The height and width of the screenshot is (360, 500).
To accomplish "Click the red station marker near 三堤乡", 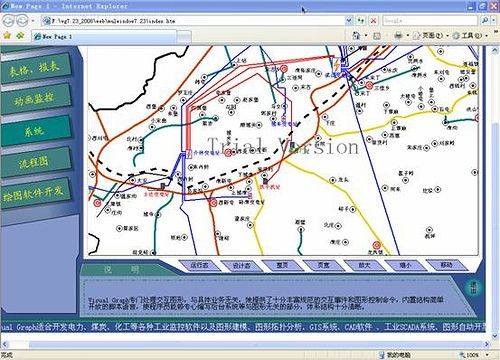I will pos(369,85).
